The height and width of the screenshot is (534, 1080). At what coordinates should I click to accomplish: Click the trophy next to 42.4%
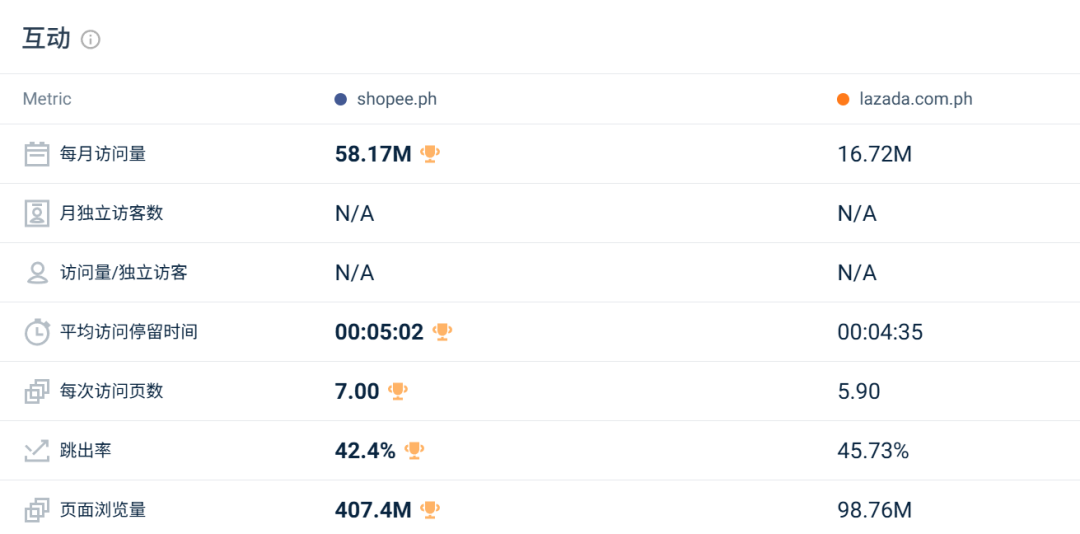(x=415, y=450)
